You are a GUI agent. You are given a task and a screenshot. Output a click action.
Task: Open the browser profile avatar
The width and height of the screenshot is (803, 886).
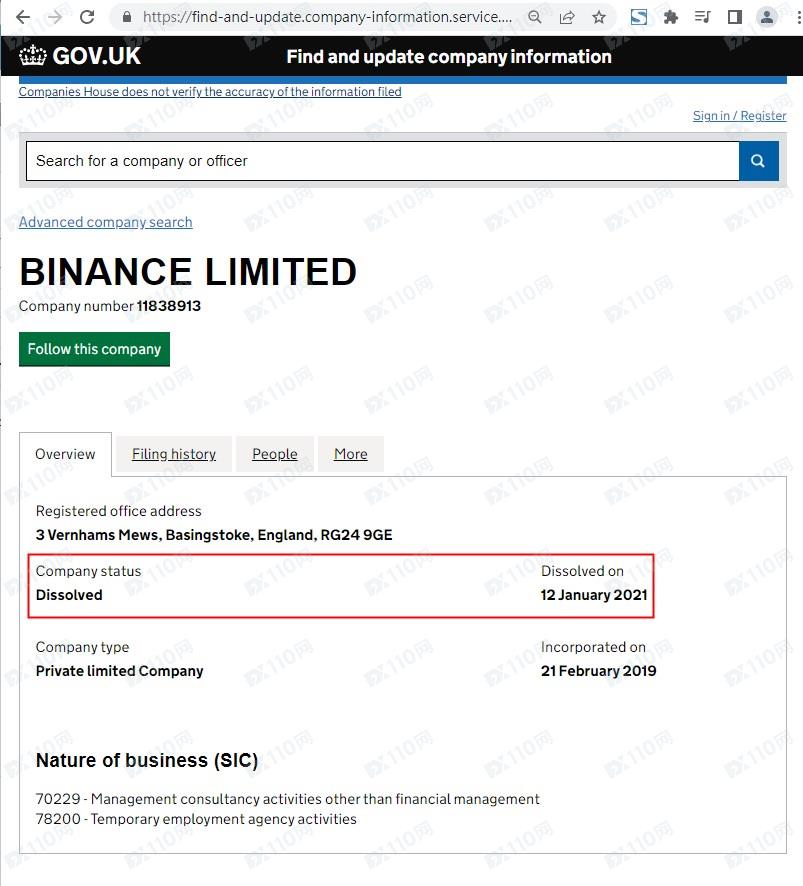pos(767,17)
